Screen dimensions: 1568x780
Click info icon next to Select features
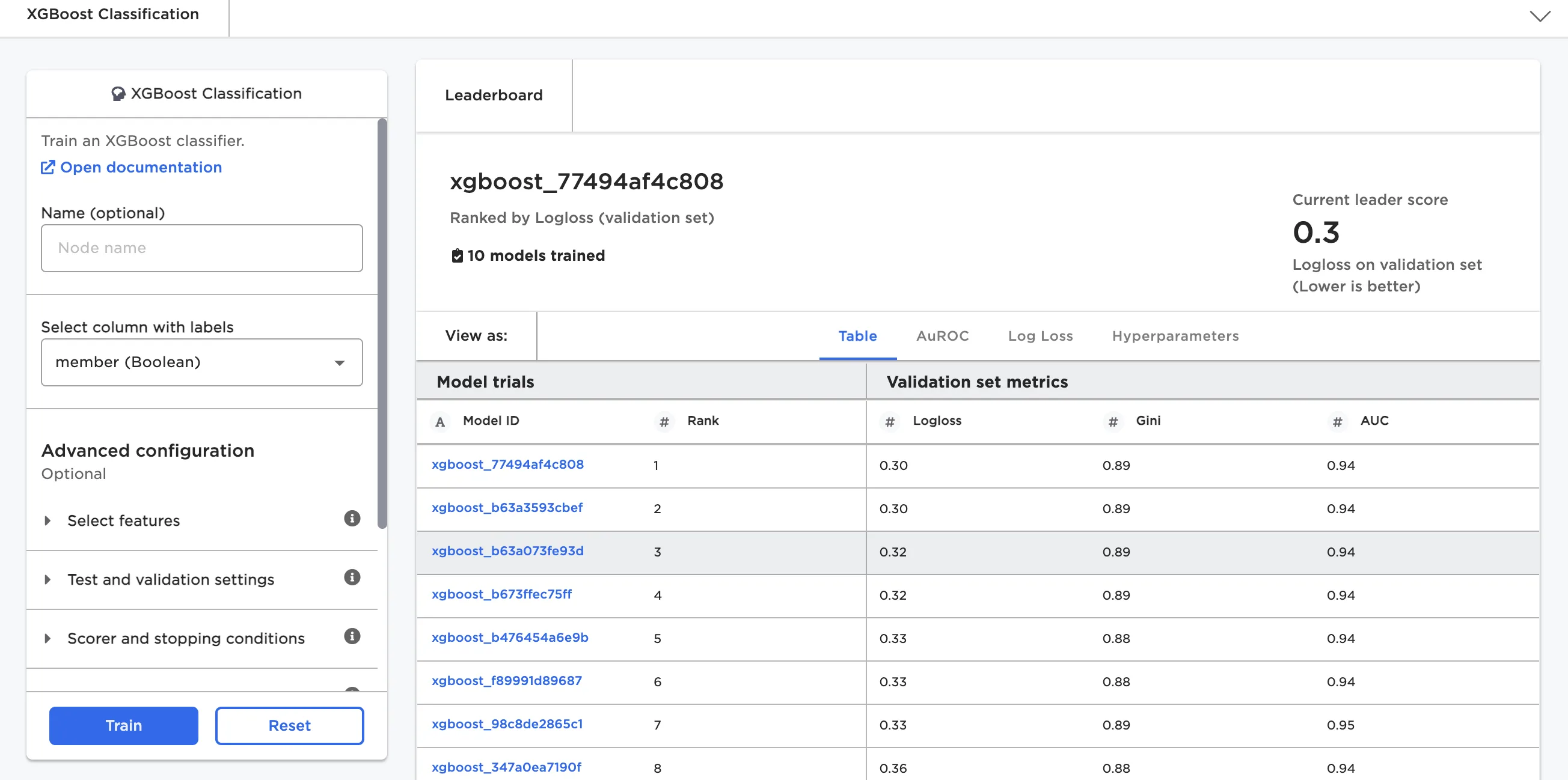(x=352, y=519)
